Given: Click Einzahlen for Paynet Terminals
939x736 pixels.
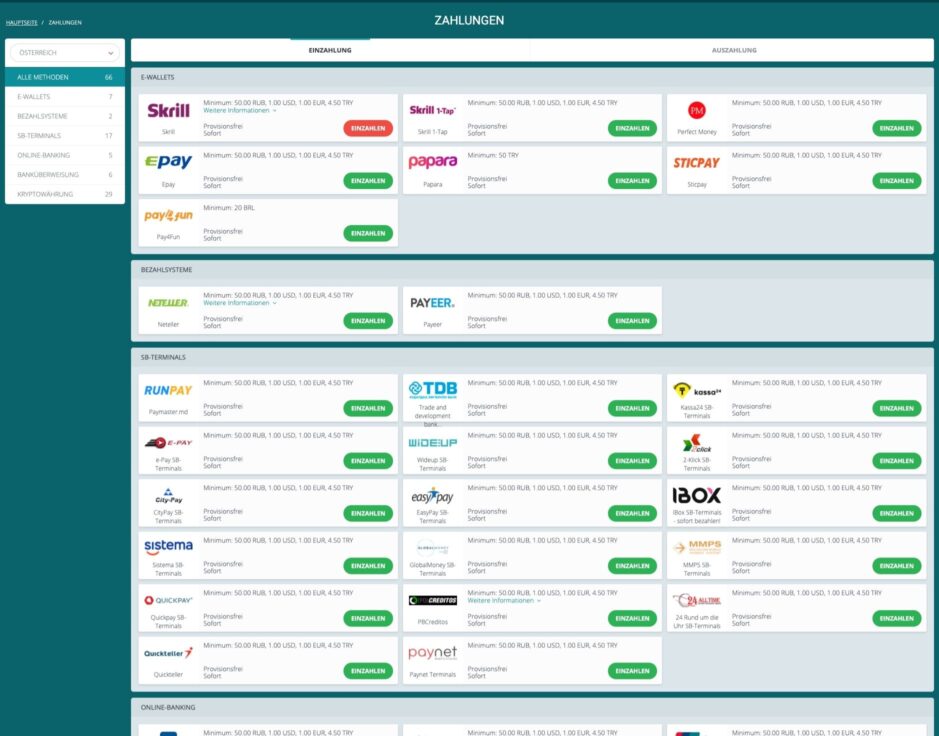Looking at the screenshot, I should pos(632,671).
